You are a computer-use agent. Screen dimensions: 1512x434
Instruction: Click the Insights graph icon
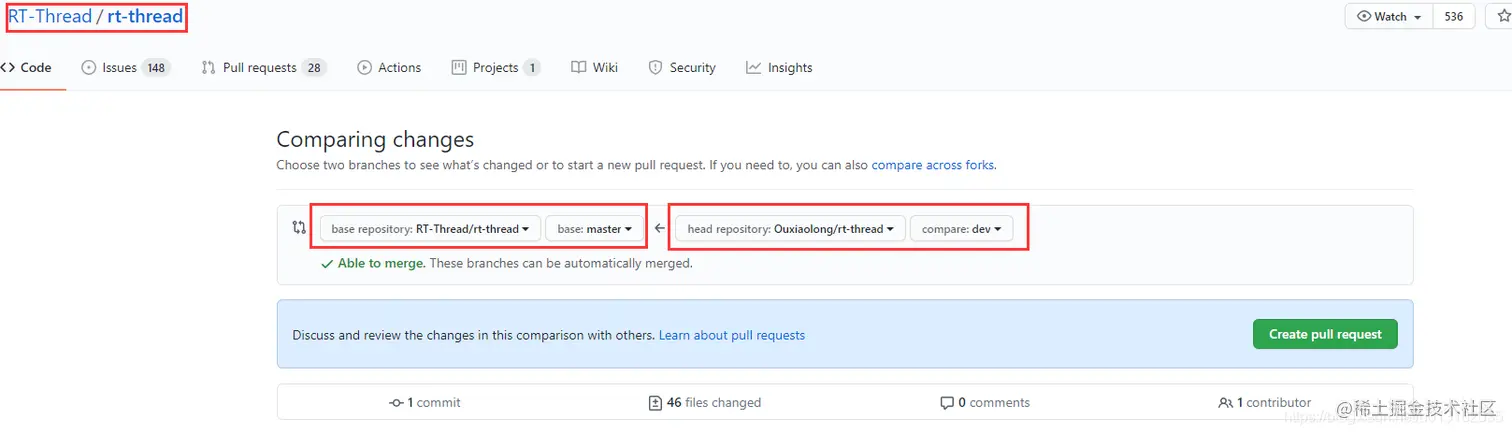tap(753, 67)
